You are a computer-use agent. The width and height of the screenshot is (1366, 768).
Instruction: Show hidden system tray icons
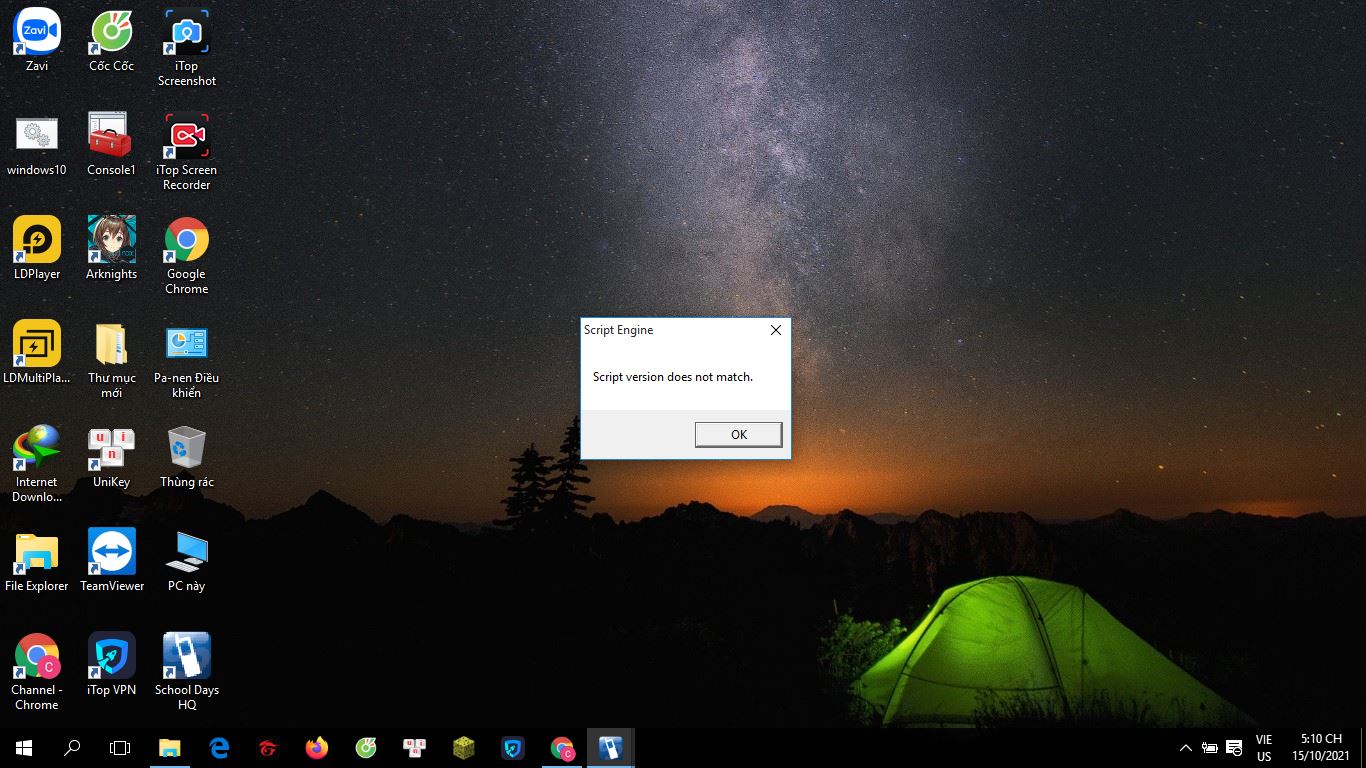pyautogui.click(x=1186, y=747)
